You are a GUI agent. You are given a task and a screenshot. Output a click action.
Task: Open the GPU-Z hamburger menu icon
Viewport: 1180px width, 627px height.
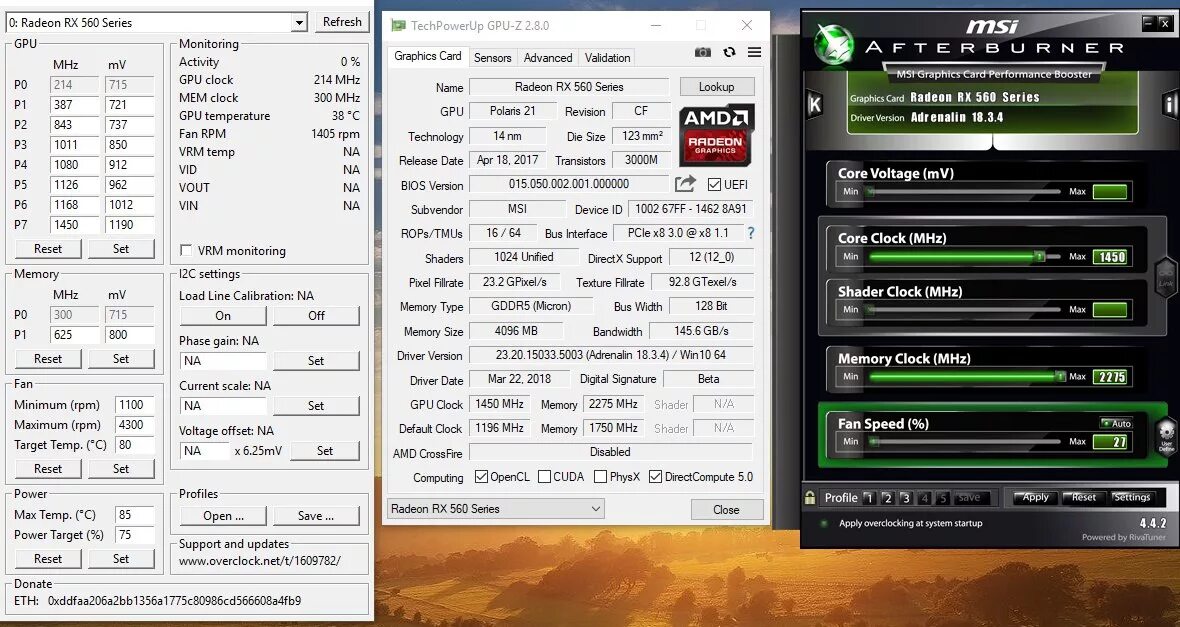(x=754, y=52)
